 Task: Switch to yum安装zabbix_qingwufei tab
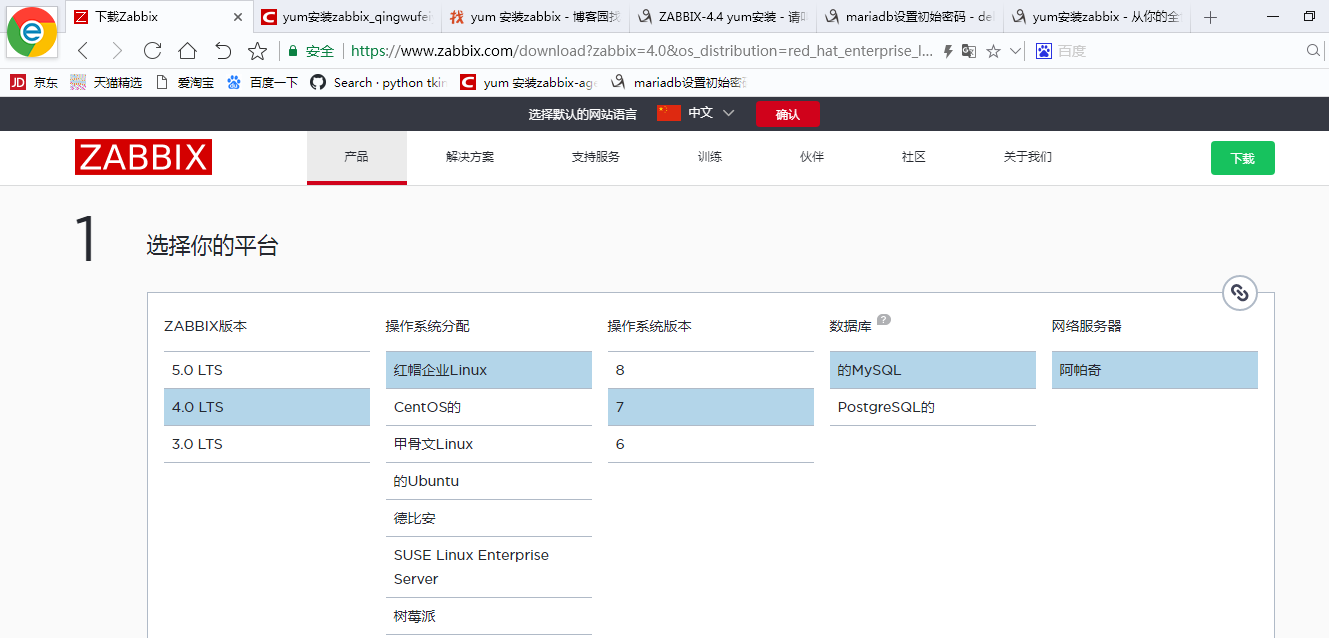tap(346, 17)
